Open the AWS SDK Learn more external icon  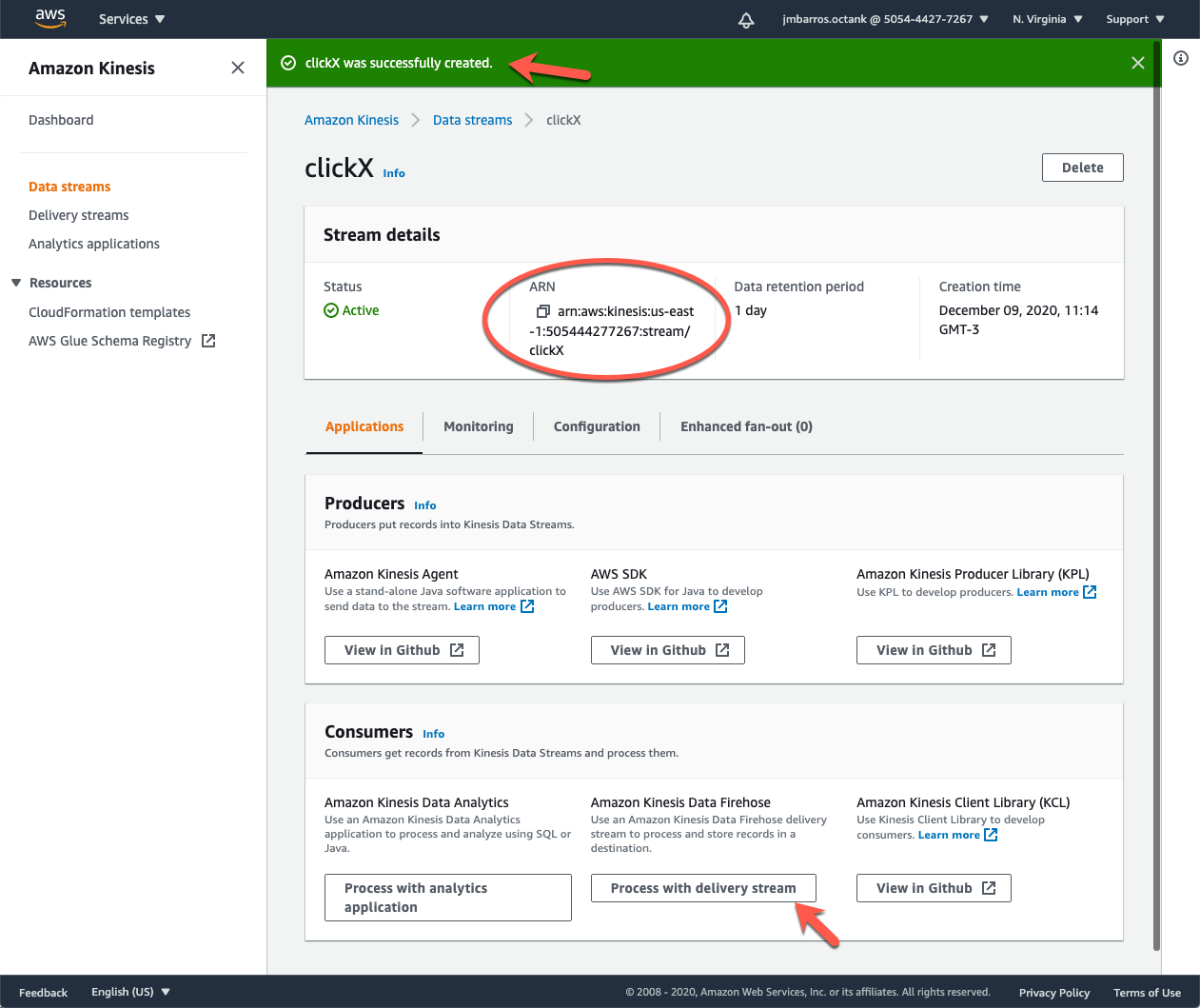click(x=720, y=606)
